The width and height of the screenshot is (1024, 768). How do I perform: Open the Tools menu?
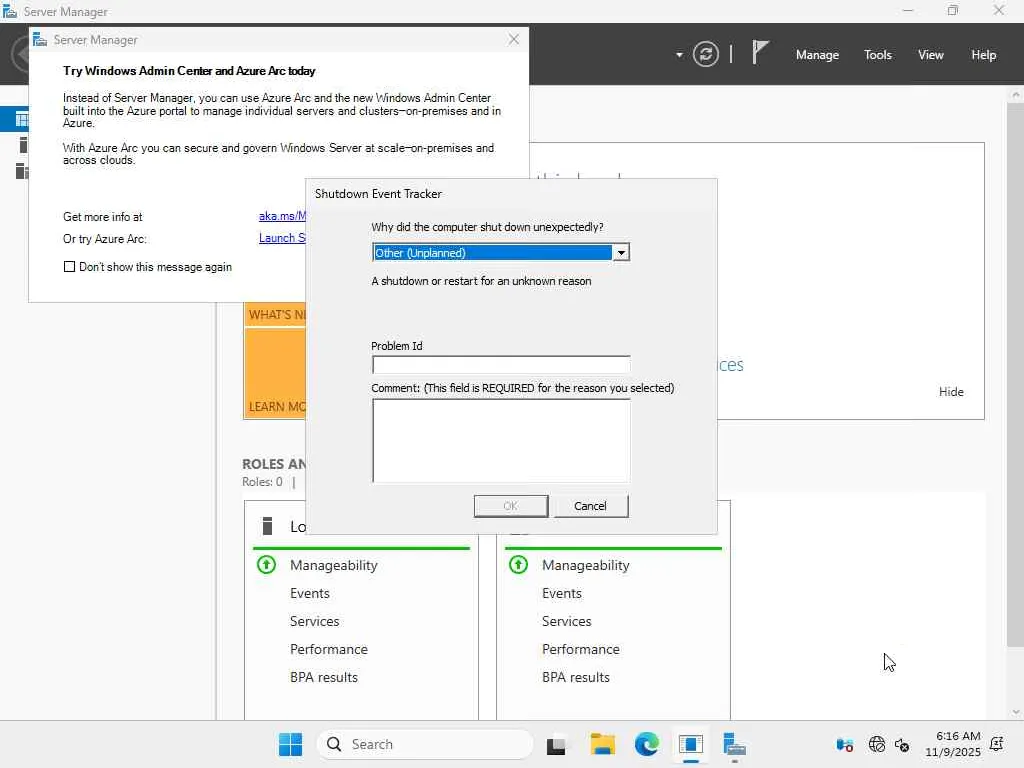877,55
